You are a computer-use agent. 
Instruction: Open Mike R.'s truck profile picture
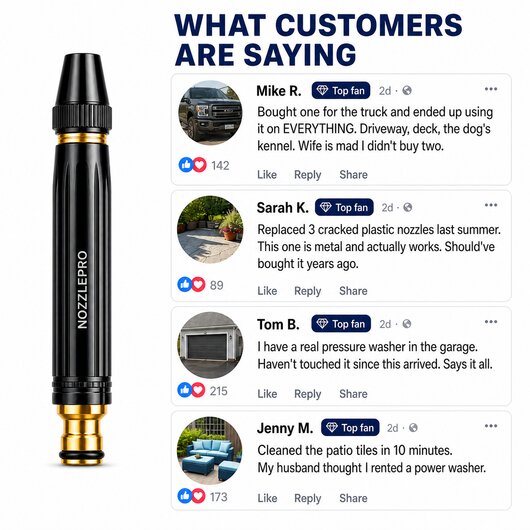point(211,113)
